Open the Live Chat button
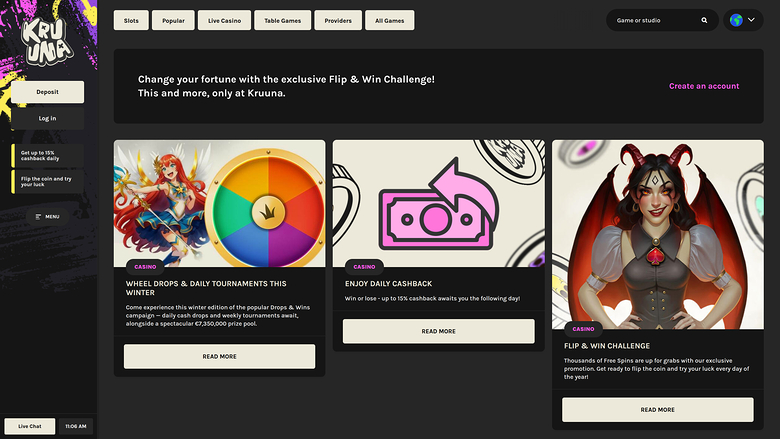Image resolution: width=780 pixels, height=439 pixels. coord(30,426)
